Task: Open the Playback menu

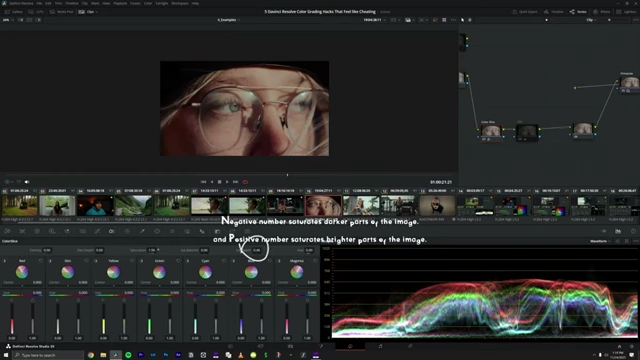Action: pos(120,3)
